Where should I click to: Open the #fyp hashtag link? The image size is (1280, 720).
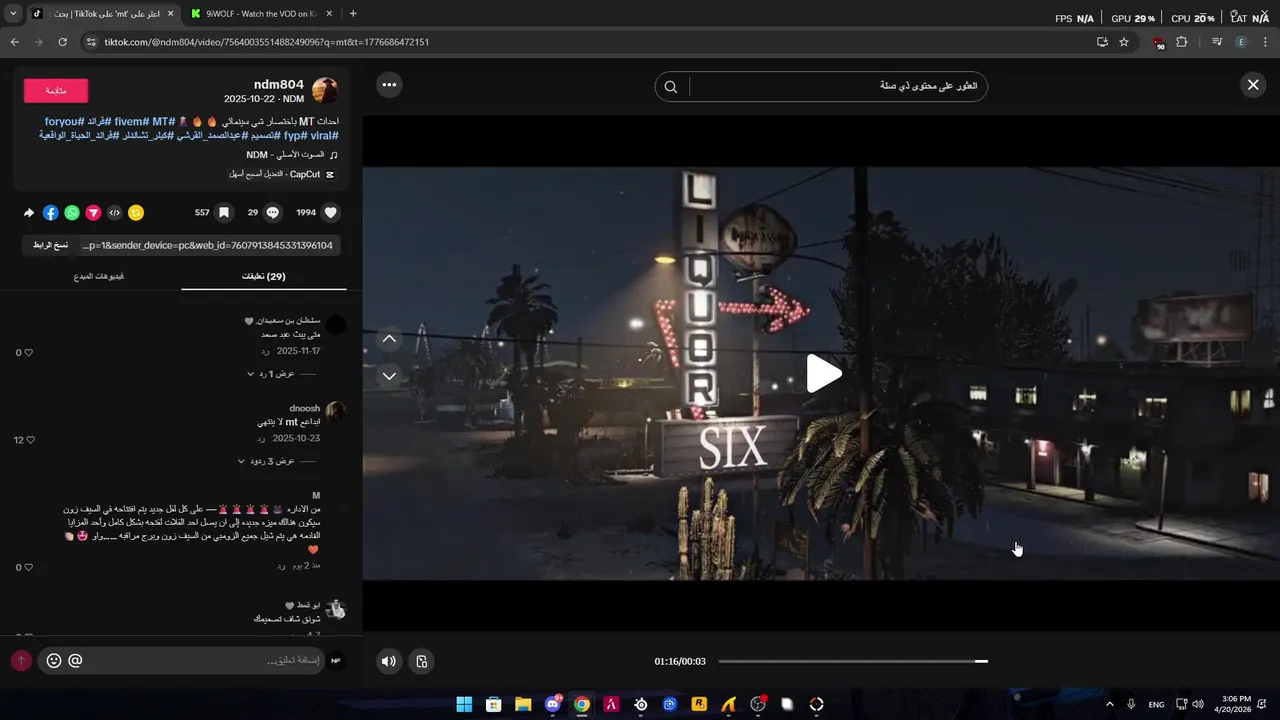296,135
